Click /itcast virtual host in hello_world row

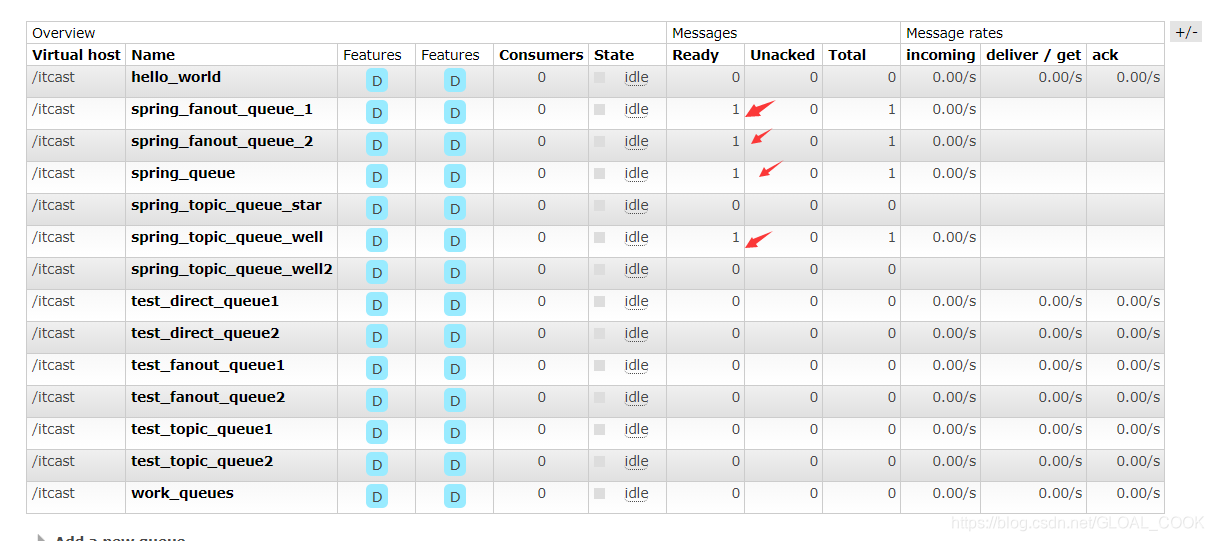click(x=53, y=77)
